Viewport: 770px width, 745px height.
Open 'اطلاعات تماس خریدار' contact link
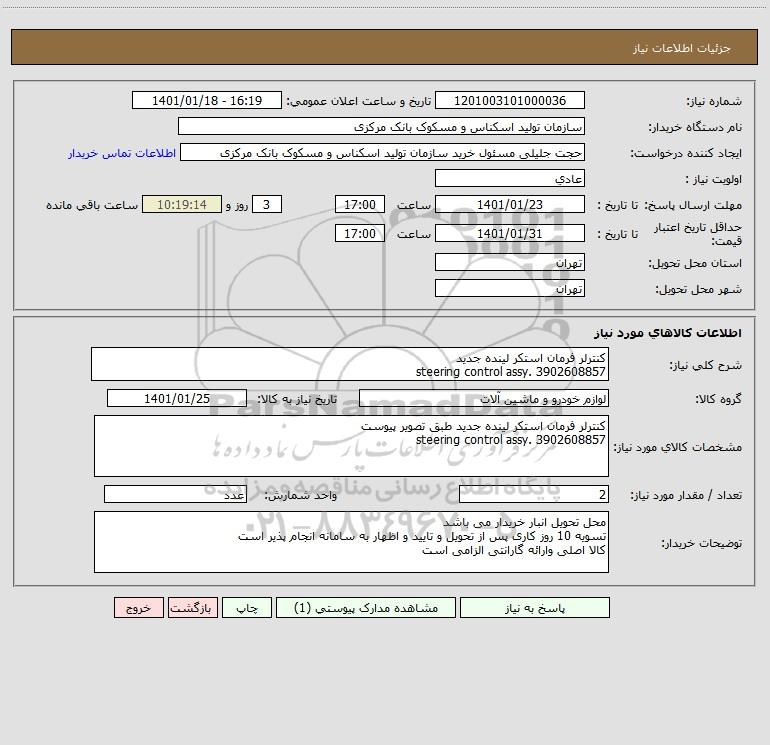pyautogui.click(x=122, y=153)
